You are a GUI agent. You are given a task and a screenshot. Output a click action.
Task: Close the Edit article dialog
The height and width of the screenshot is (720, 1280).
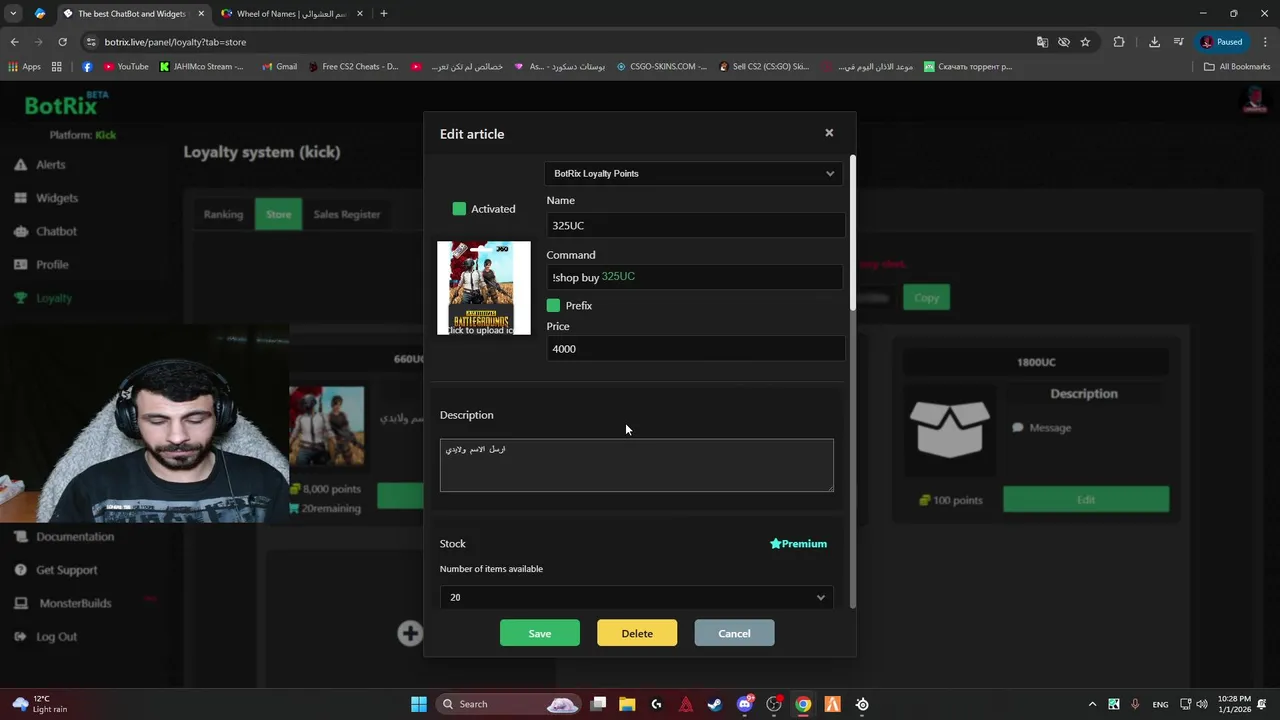coord(829,133)
